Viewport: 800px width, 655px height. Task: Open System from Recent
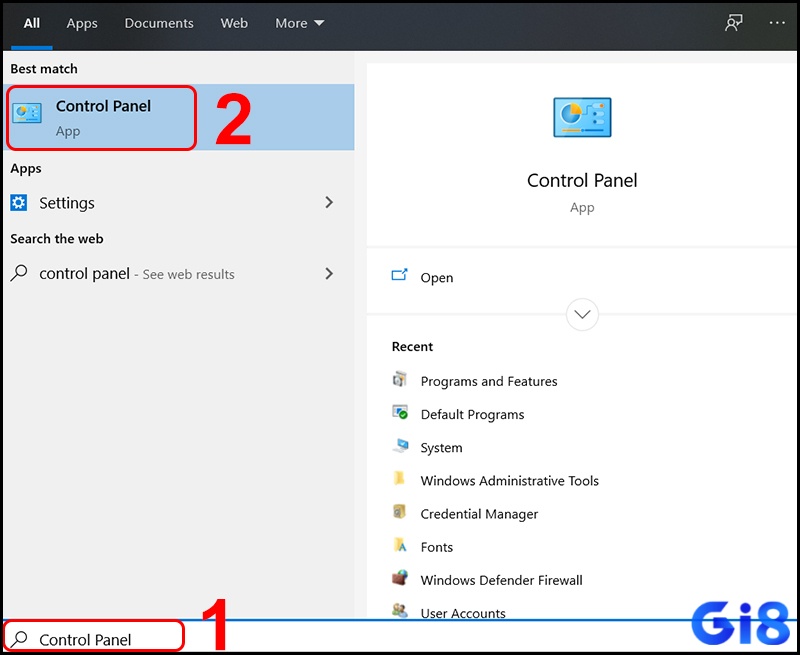pos(441,447)
